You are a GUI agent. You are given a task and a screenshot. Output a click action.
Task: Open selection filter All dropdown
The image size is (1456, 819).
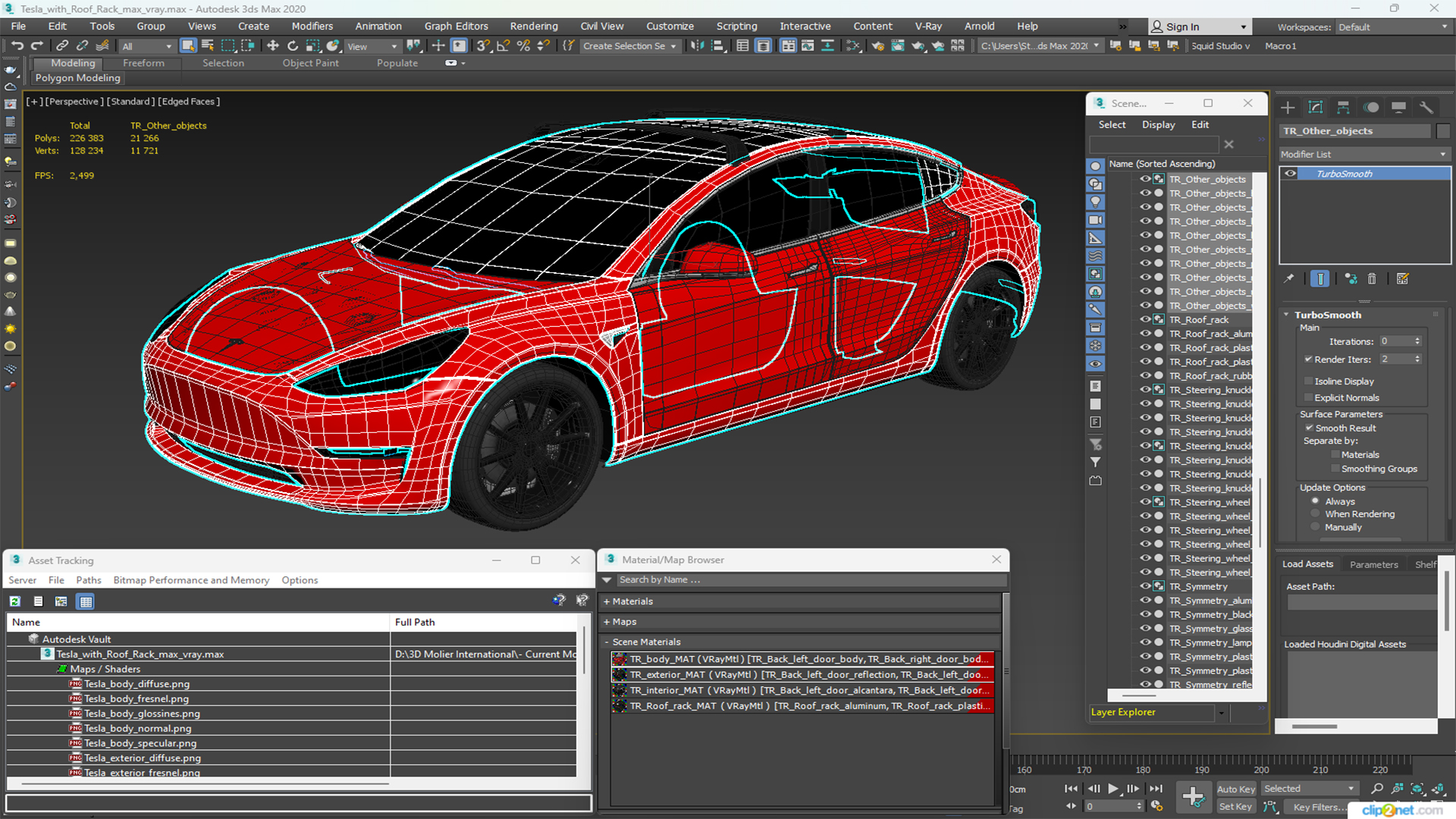(x=147, y=46)
